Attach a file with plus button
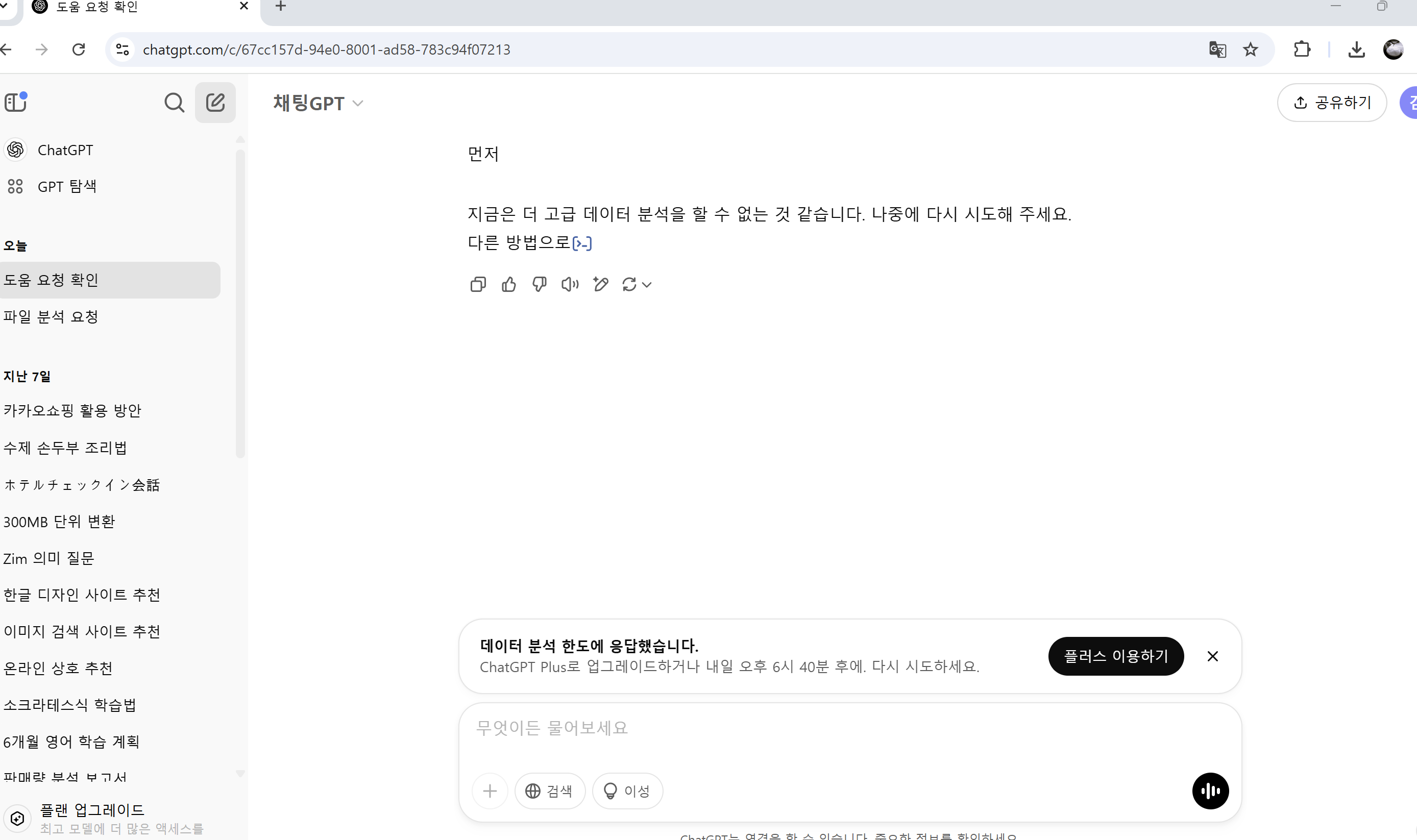 [x=490, y=791]
